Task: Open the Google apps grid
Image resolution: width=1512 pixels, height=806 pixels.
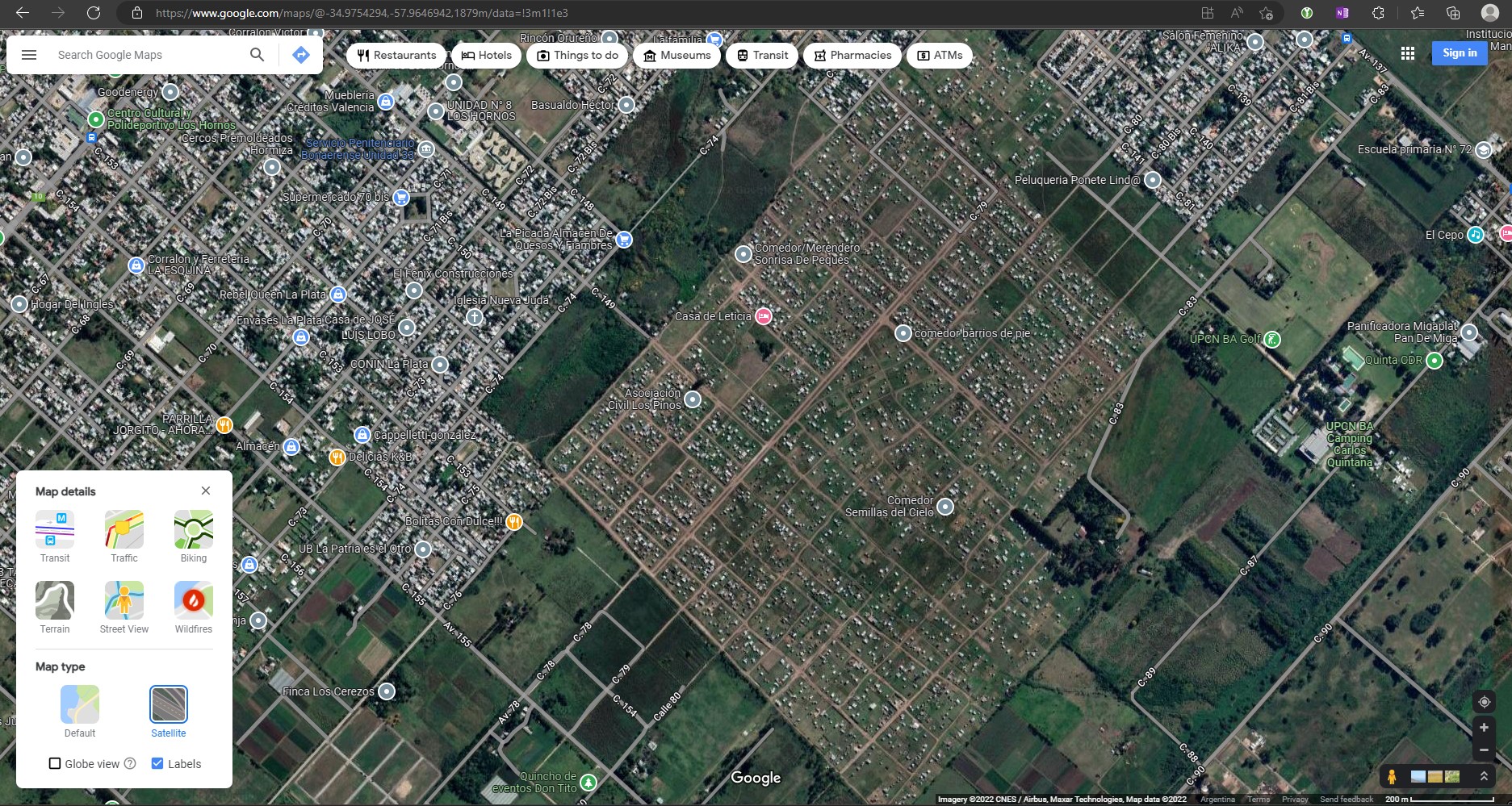Action: click(x=1408, y=53)
